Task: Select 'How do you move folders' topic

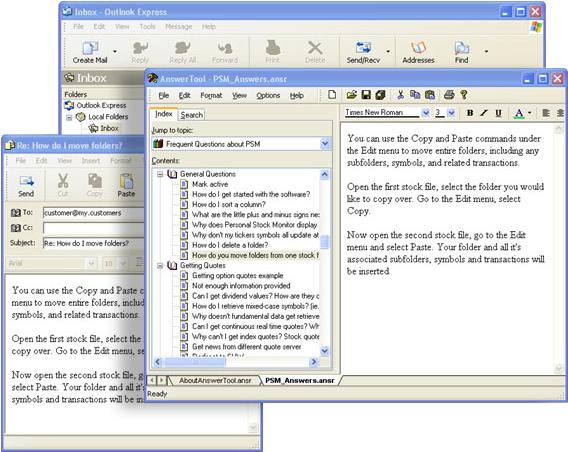Action: pyautogui.click(x=255, y=255)
